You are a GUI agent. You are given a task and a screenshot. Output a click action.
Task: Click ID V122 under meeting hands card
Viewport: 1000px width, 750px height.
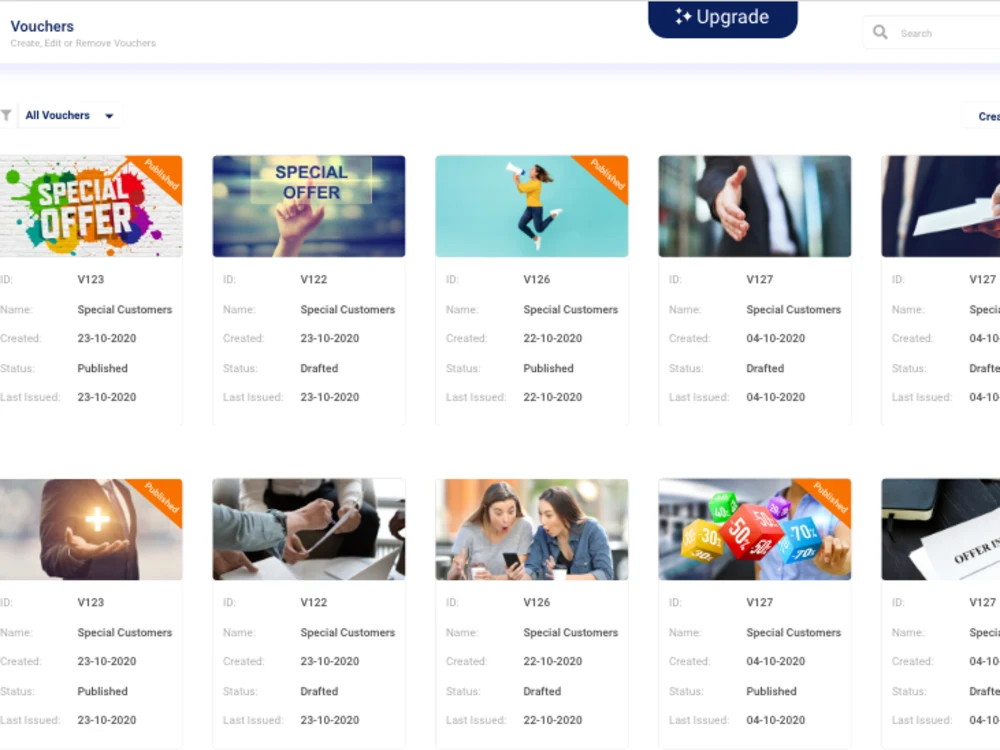pos(314,602)
